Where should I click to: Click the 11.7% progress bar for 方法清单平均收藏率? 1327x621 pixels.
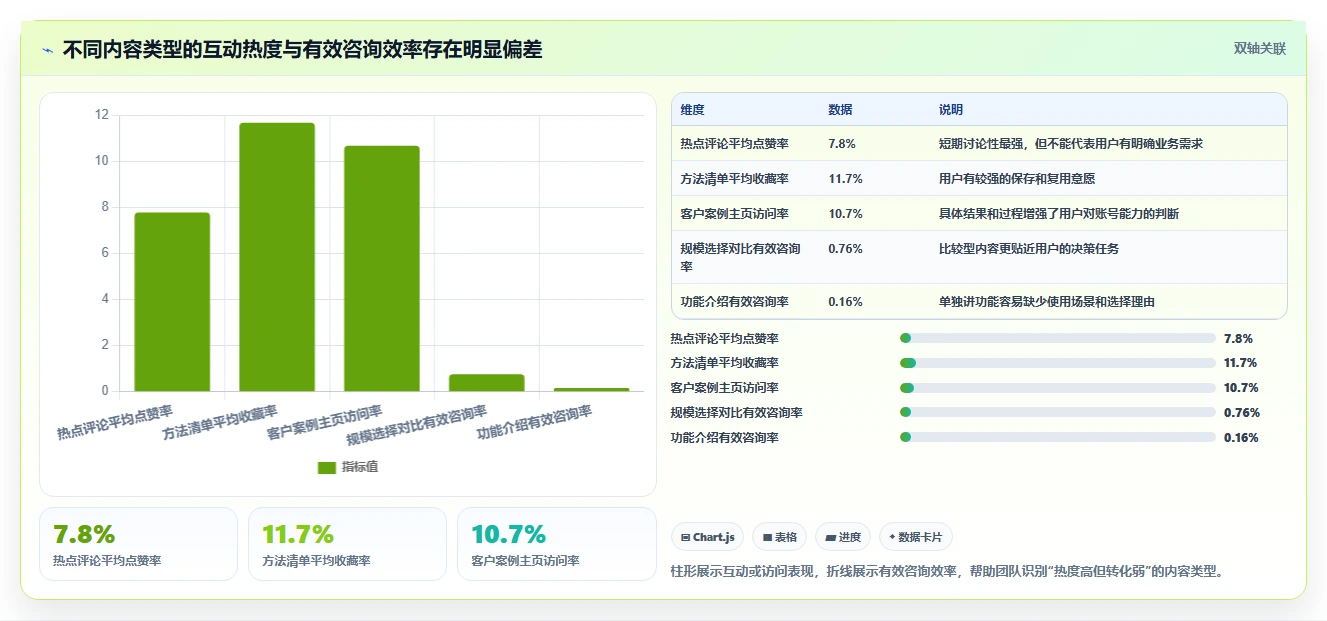click(x=1058, y=363)
